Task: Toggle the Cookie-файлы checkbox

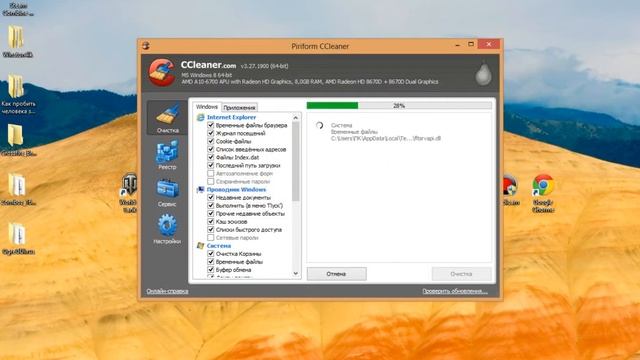Action: (211, 141)
